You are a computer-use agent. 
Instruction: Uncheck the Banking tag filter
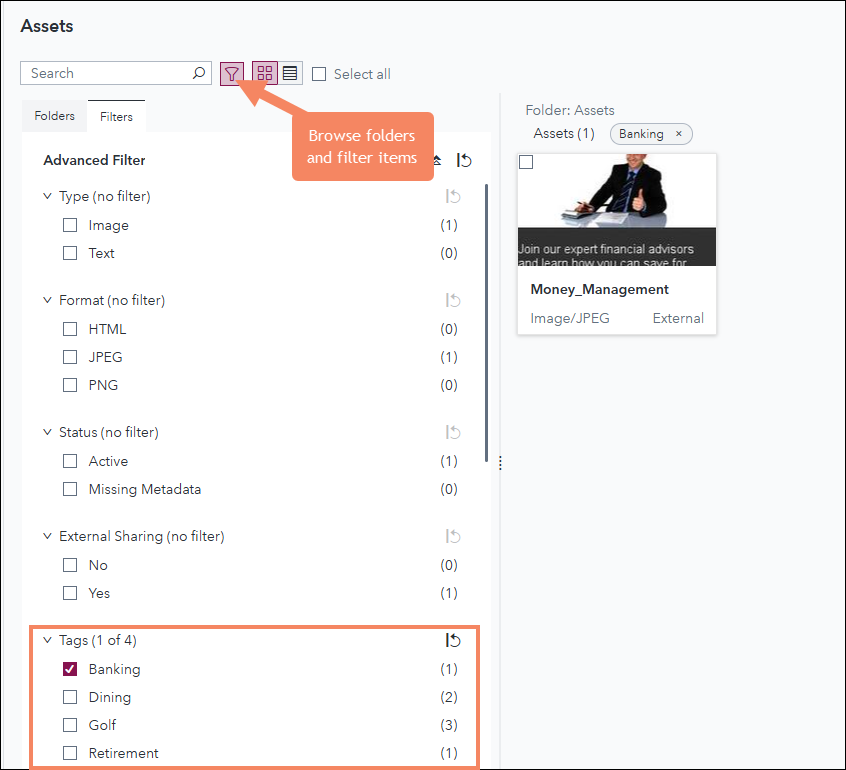[x=70, y=669]
